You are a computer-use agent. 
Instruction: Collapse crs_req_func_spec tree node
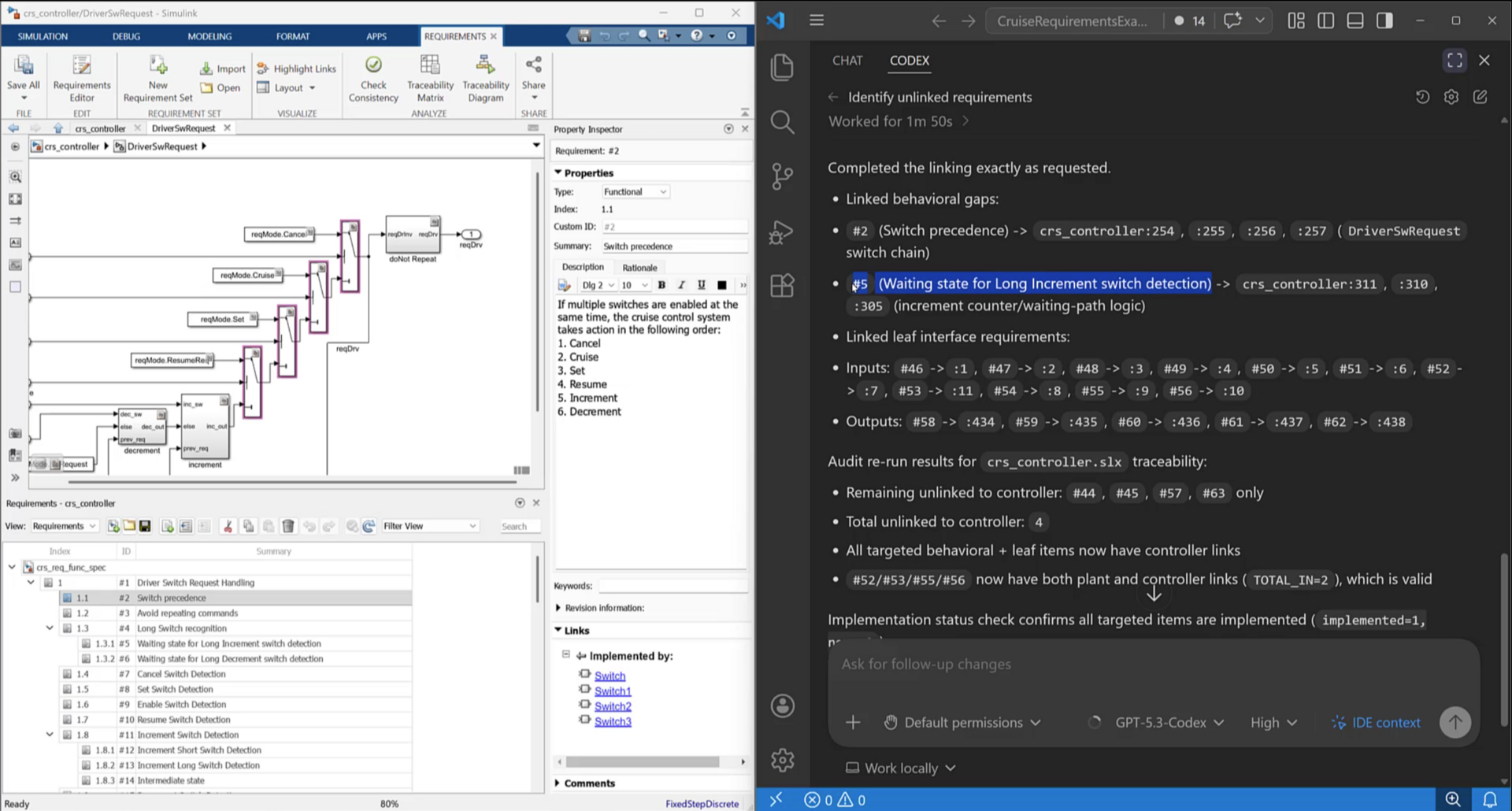tap(12, 567)
